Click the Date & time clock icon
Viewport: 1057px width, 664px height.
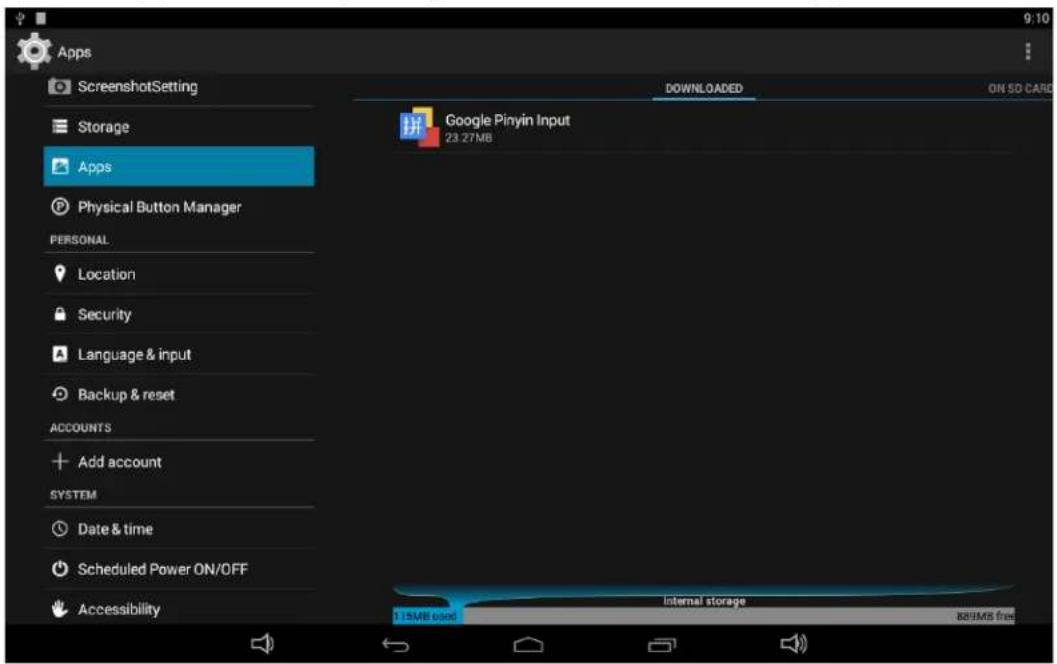60,529
